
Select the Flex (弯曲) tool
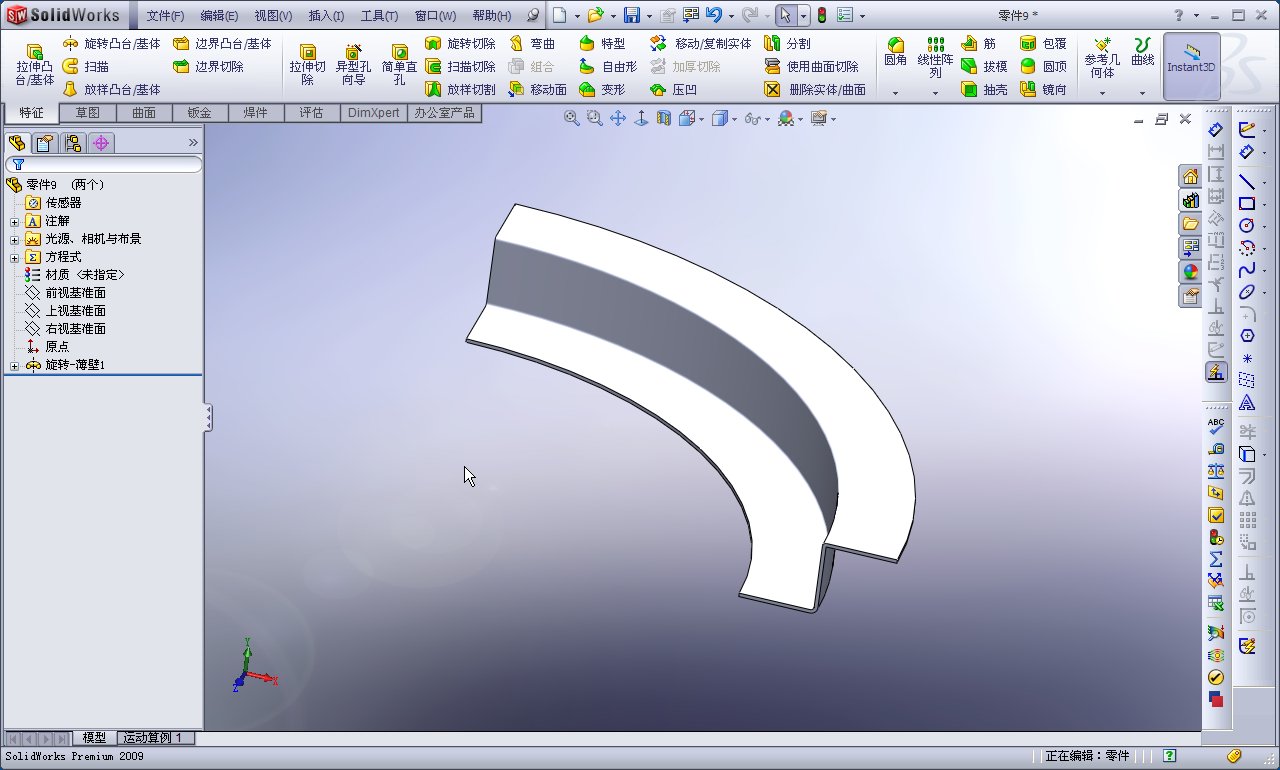pos(532,44)
